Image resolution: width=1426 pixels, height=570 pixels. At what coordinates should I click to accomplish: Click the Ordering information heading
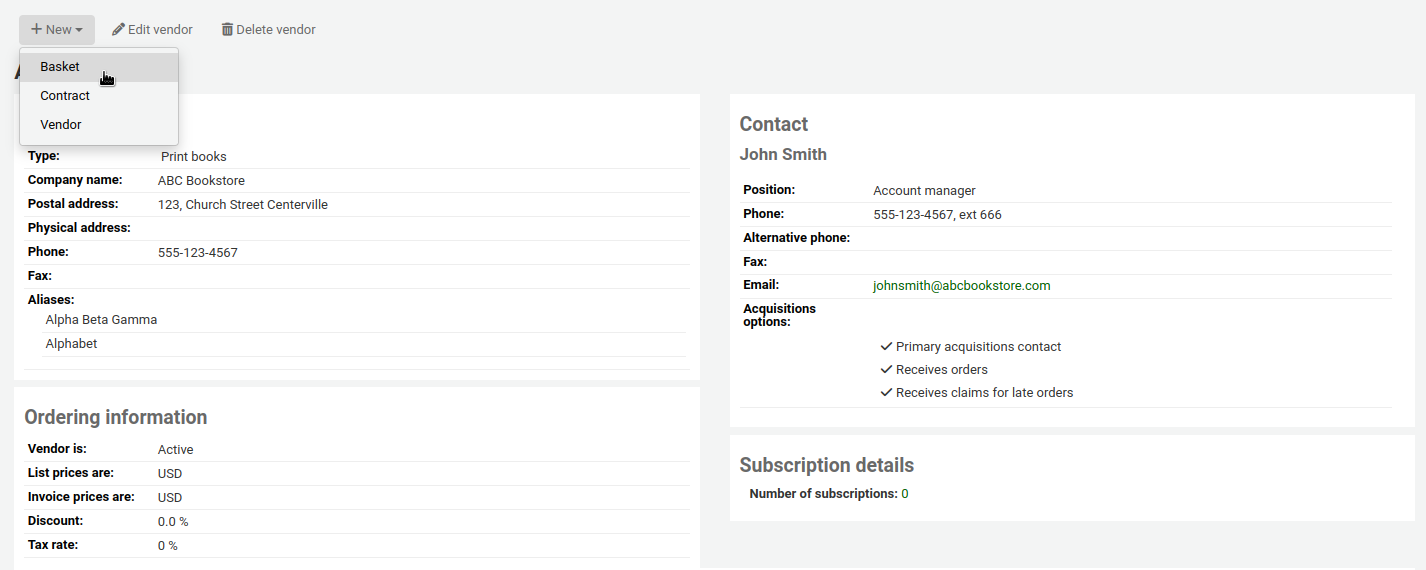(115, 417)
